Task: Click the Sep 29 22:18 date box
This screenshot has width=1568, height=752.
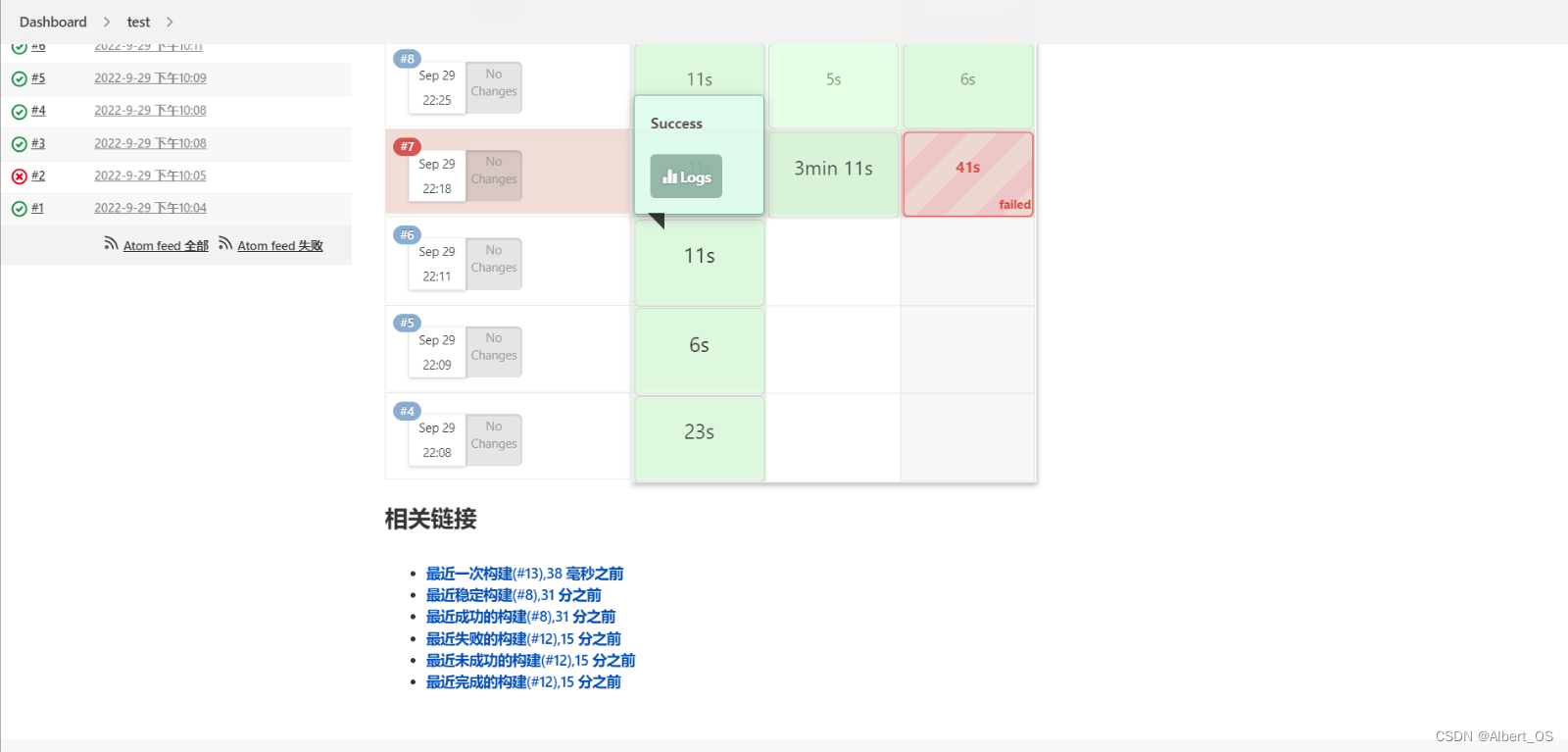Action: (437, 175)
